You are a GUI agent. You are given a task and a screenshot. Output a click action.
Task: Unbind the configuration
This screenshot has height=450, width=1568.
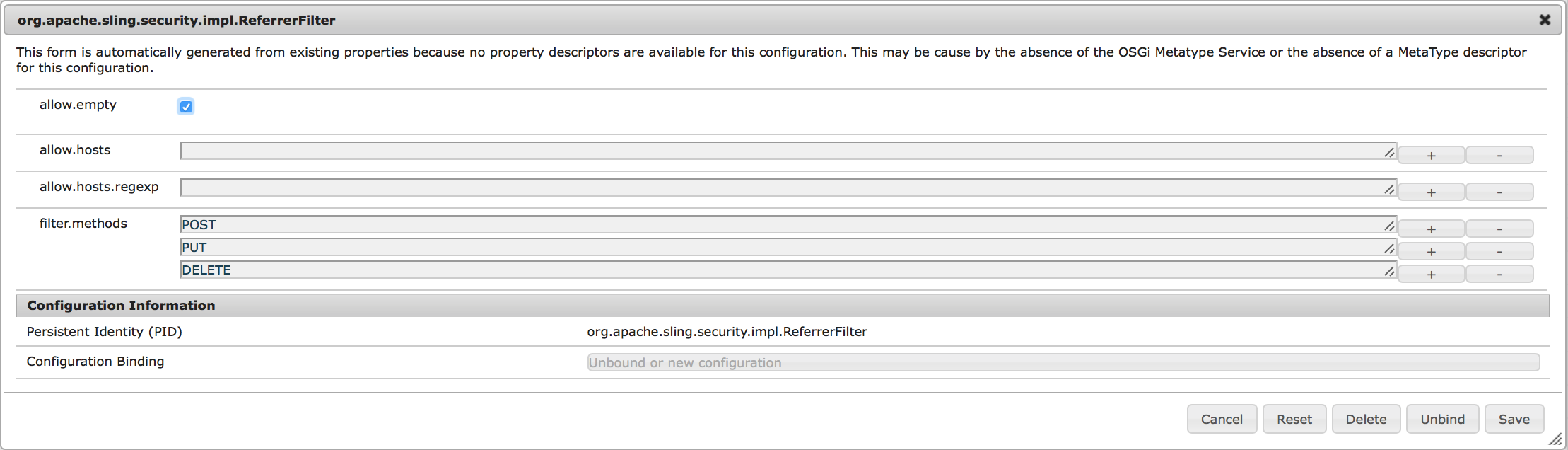1442,419
